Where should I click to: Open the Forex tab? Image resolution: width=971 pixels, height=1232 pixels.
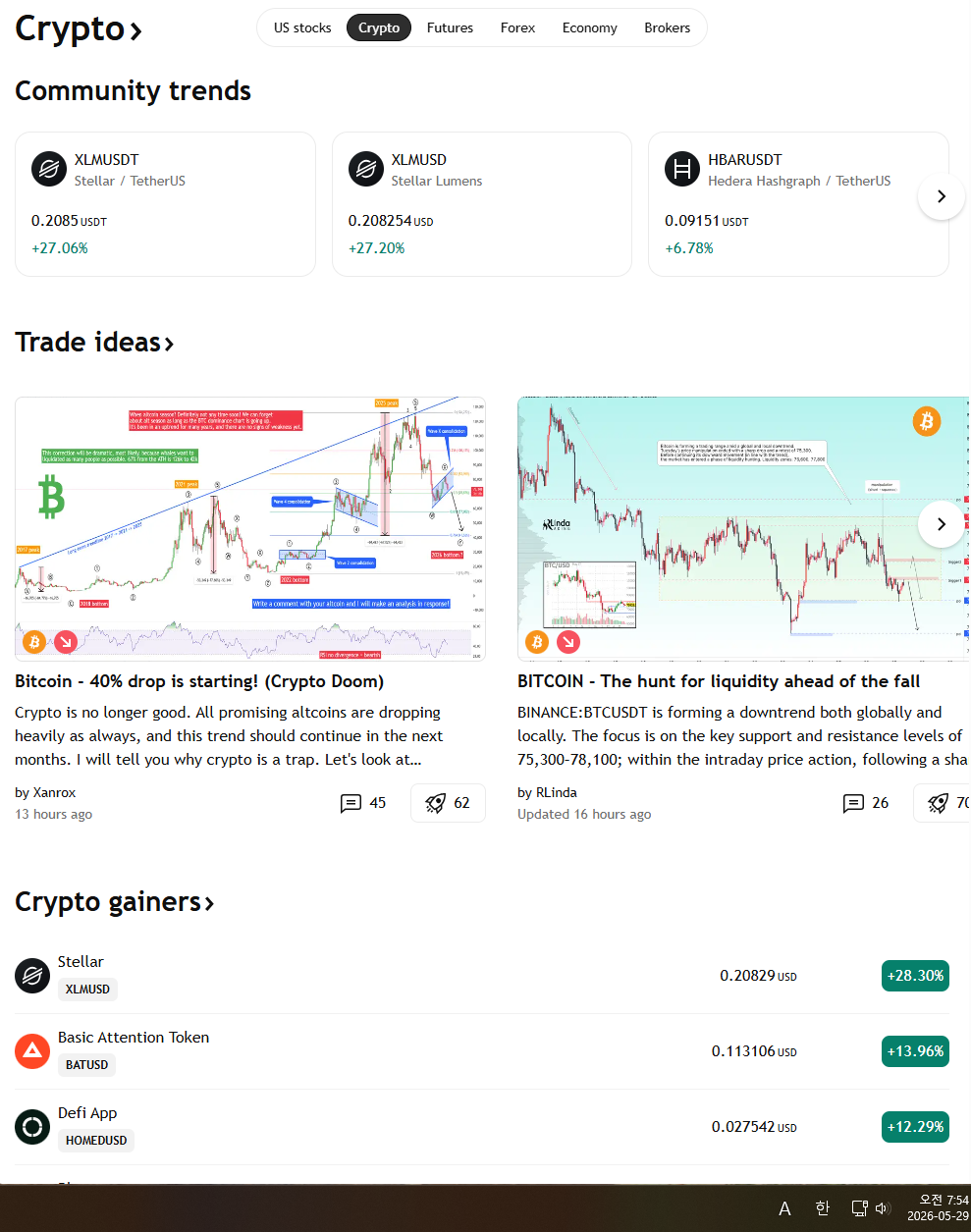pyautogui.click(x=517, y=27)
